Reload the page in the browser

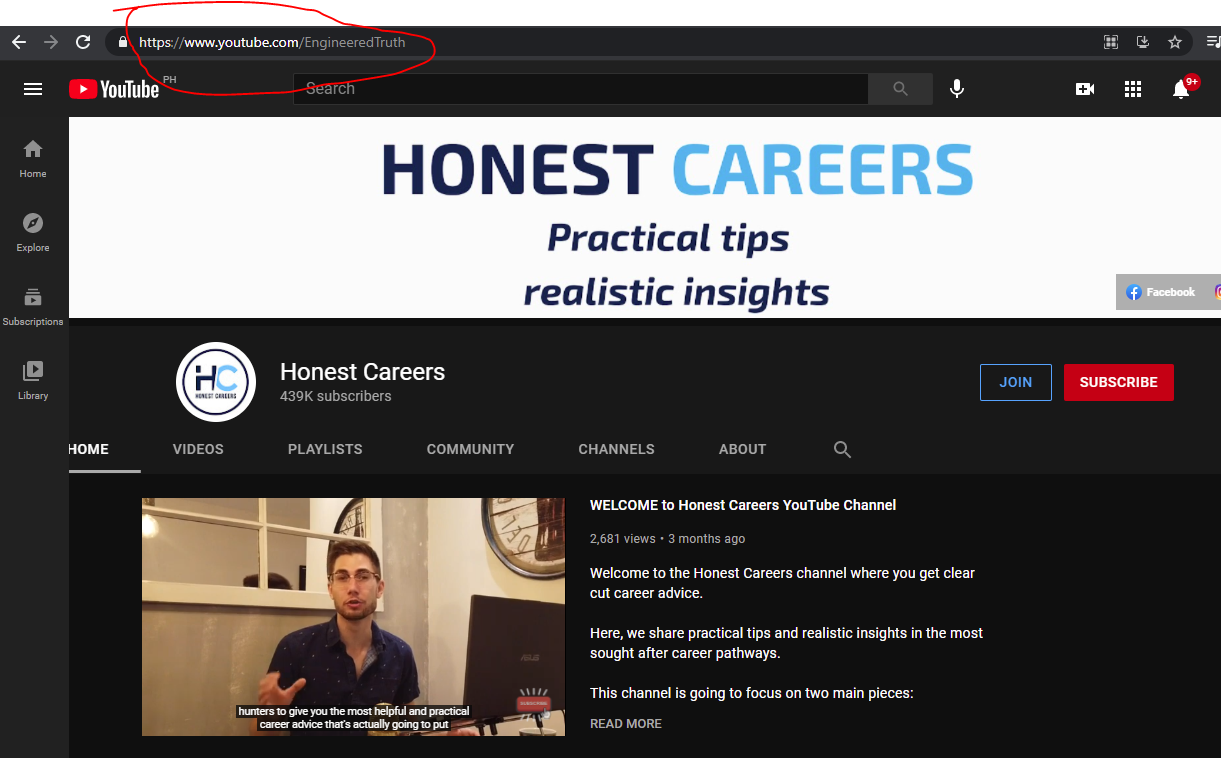(83, 42)
